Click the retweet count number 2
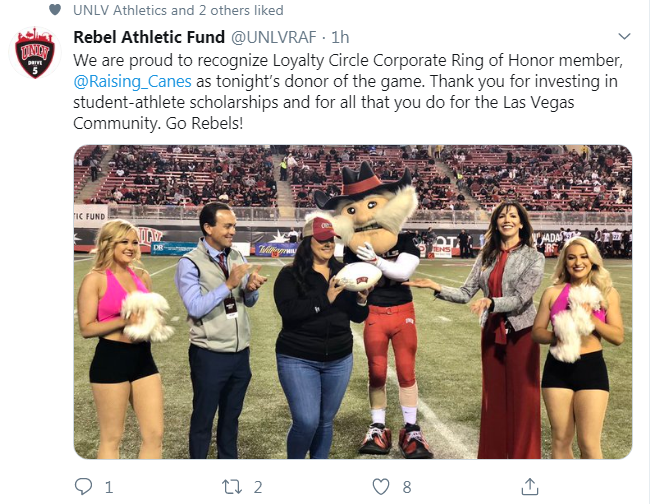Image resolution: width=657 pixels, height=504 pixels. coord(258,487)
